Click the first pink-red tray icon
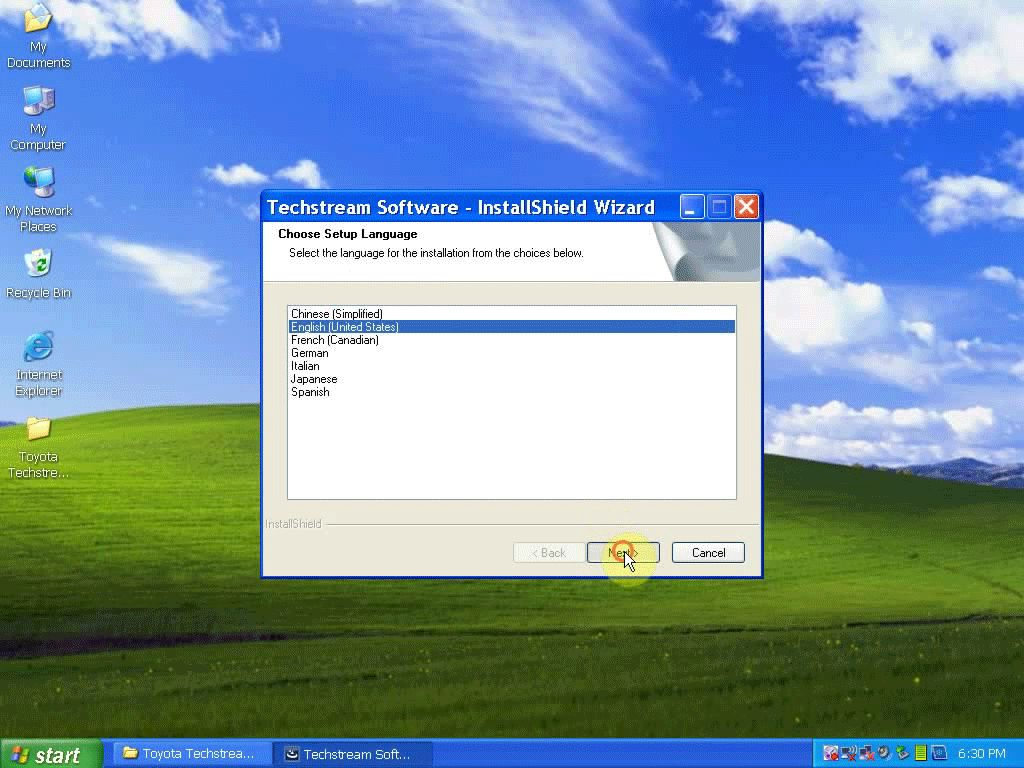This screenshot has width=1024, height=768. click(831, 753)
